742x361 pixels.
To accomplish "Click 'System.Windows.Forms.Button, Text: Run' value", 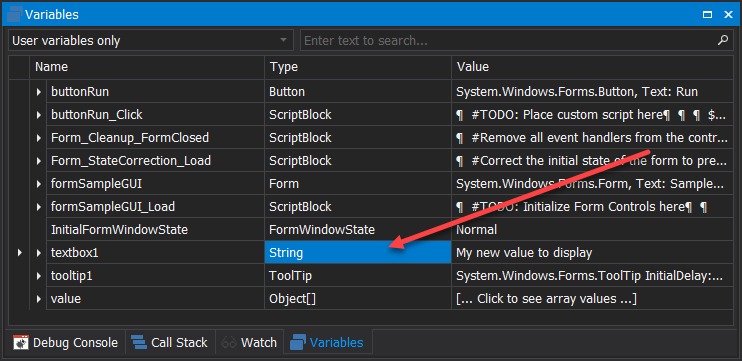I will 592,92.
